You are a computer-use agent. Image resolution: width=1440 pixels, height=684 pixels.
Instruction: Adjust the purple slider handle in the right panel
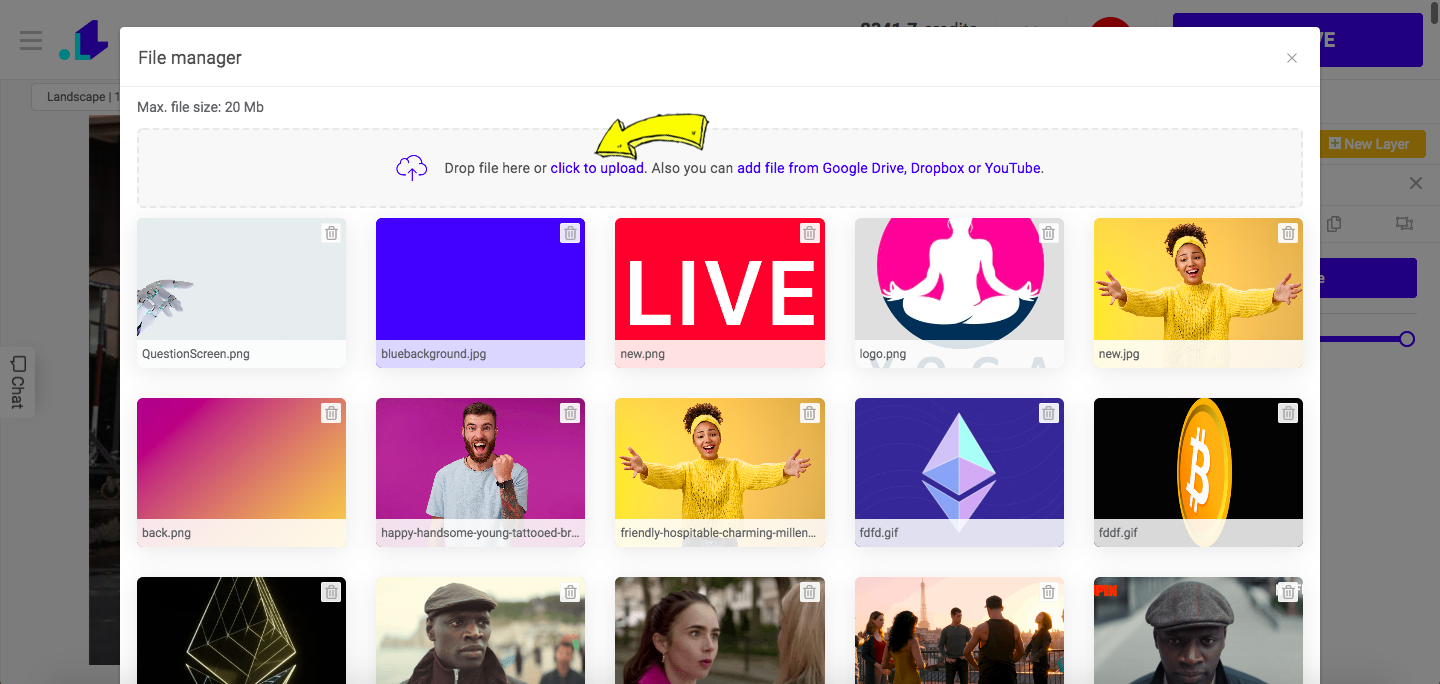click(1407, 339)
